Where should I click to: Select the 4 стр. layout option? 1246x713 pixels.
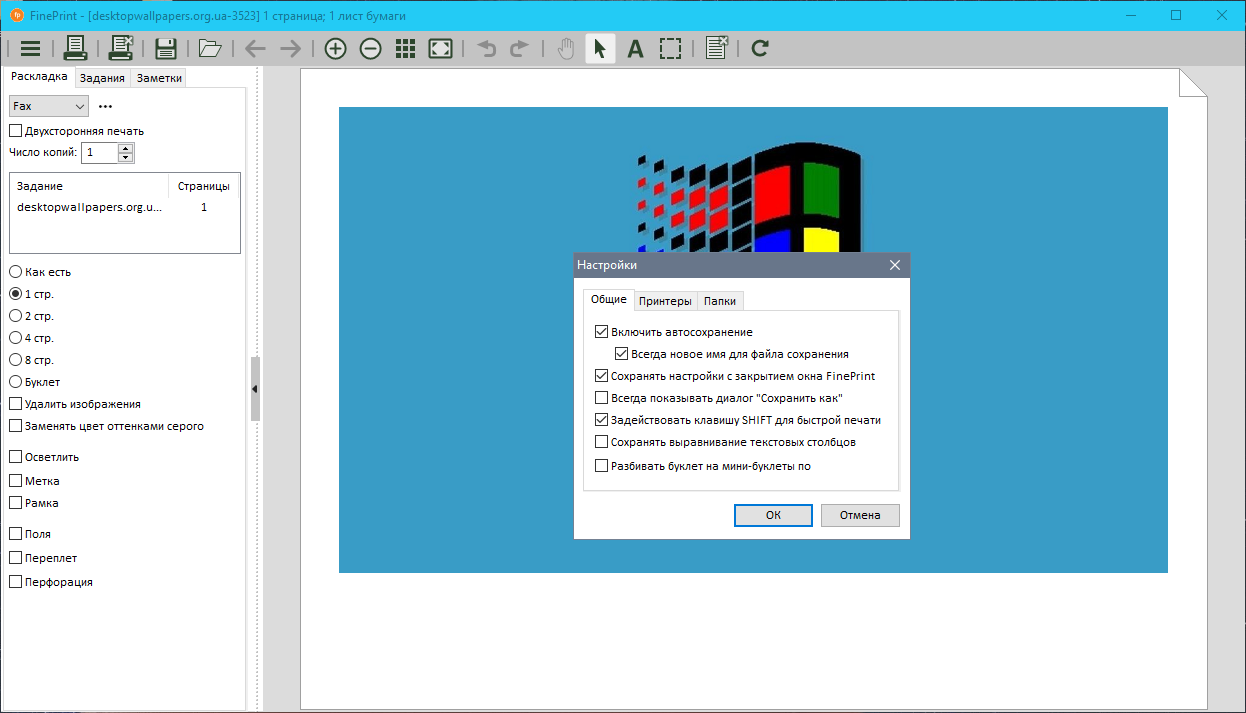point(31,338)
